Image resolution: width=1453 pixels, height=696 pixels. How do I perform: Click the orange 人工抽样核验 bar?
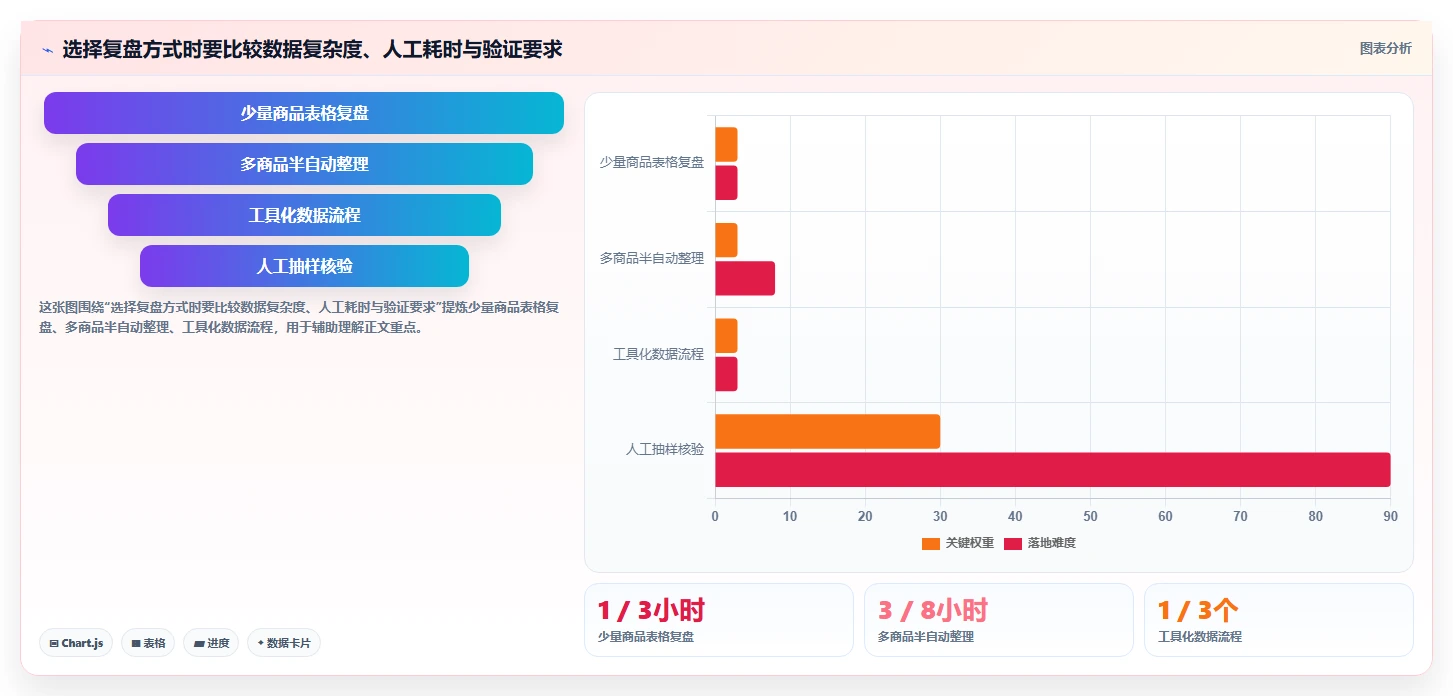tap(827, 431)
